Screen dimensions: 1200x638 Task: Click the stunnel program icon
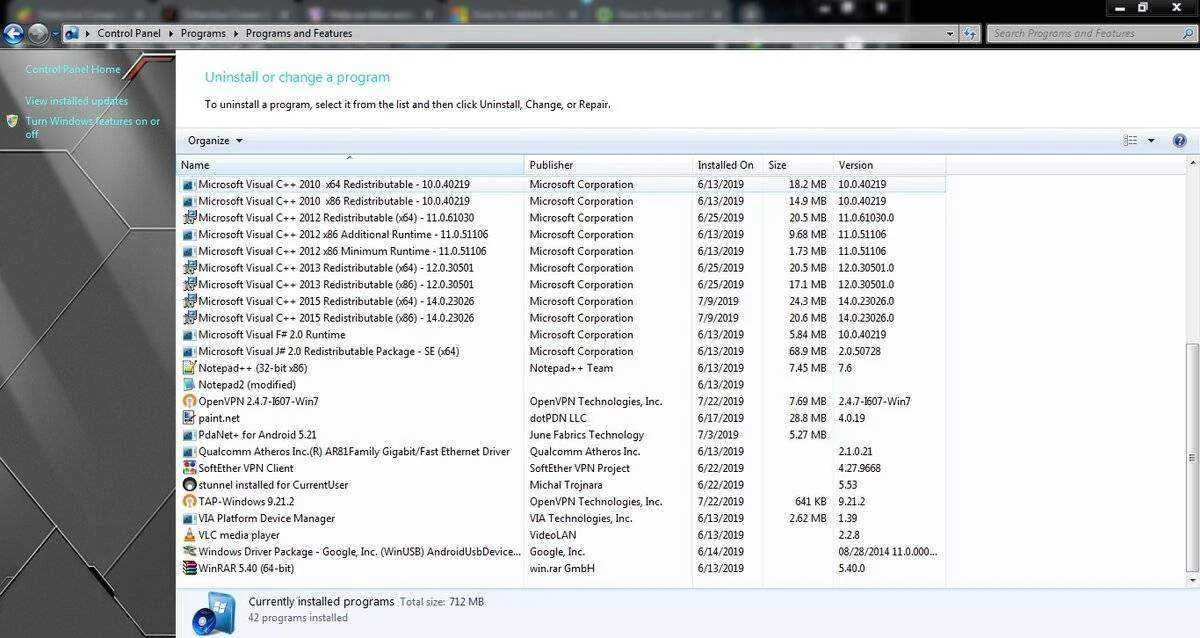click(190, 485)
